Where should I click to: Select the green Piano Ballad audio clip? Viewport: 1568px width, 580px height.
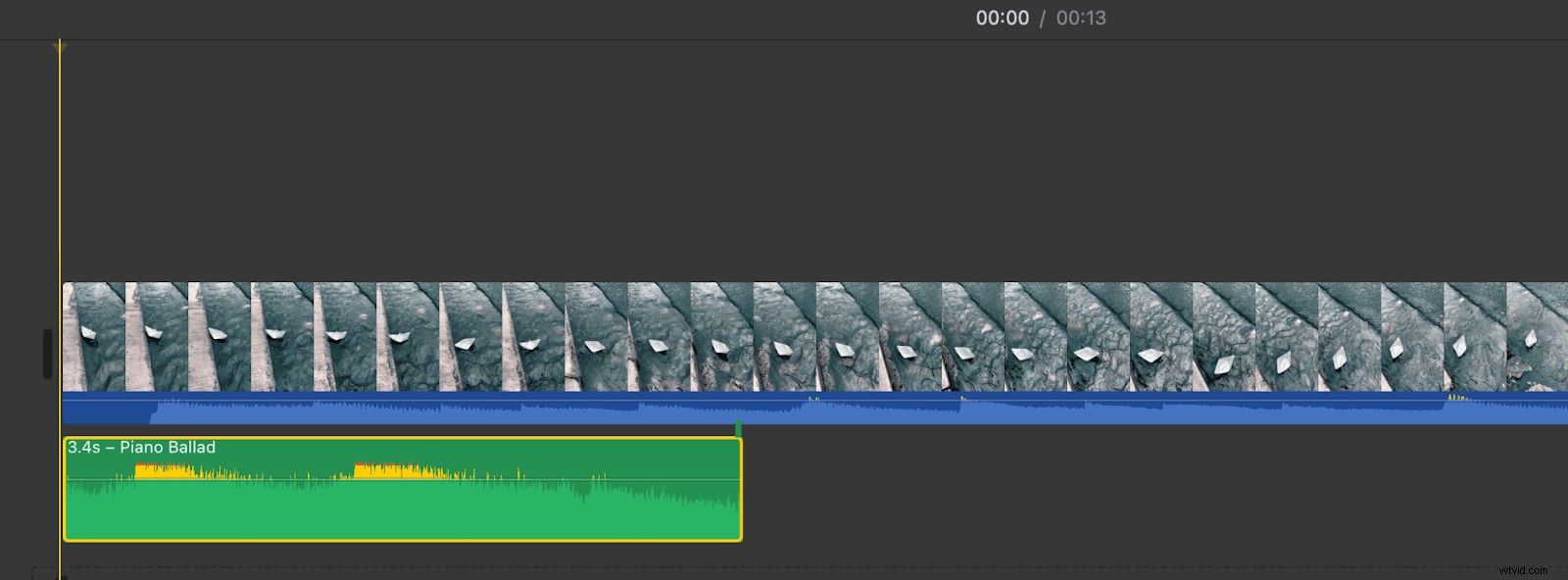click(403, 489)
